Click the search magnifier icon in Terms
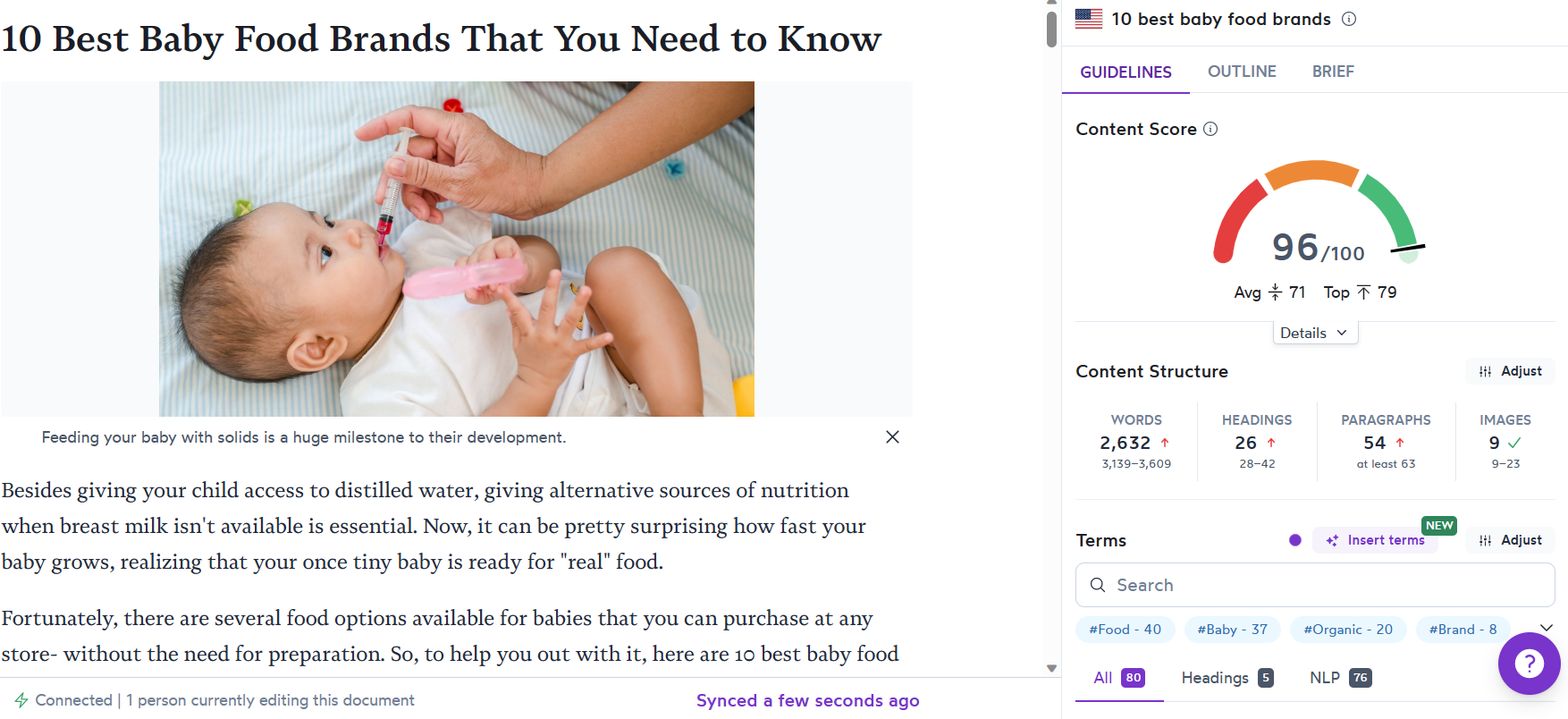 (1098, 585)
